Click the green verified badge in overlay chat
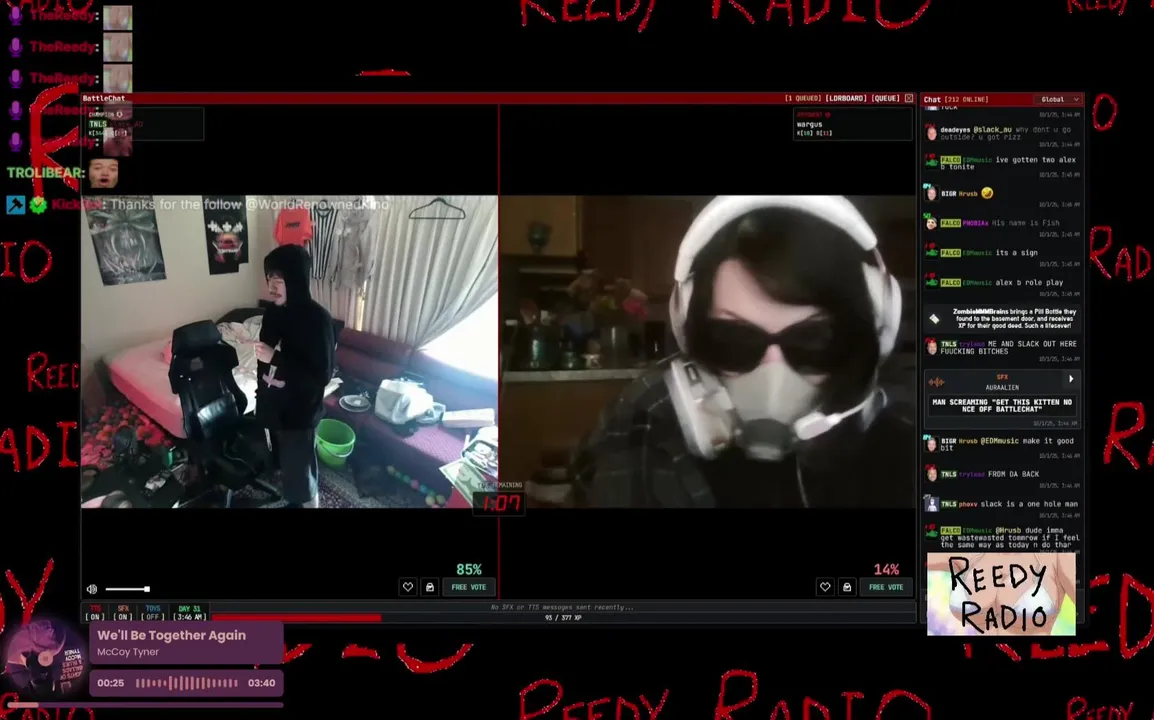Viewport: 1154px width, 720px height. point(38,205)
